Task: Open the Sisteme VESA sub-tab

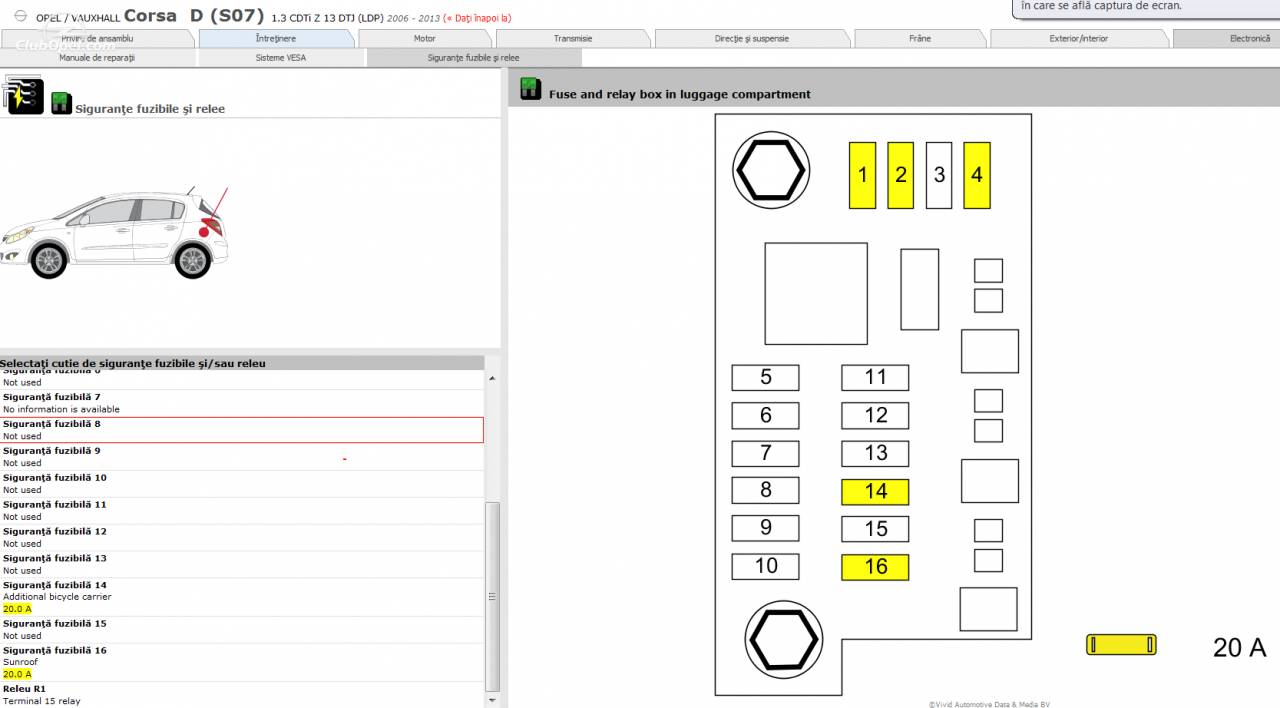Action: [x=281, y=58]
